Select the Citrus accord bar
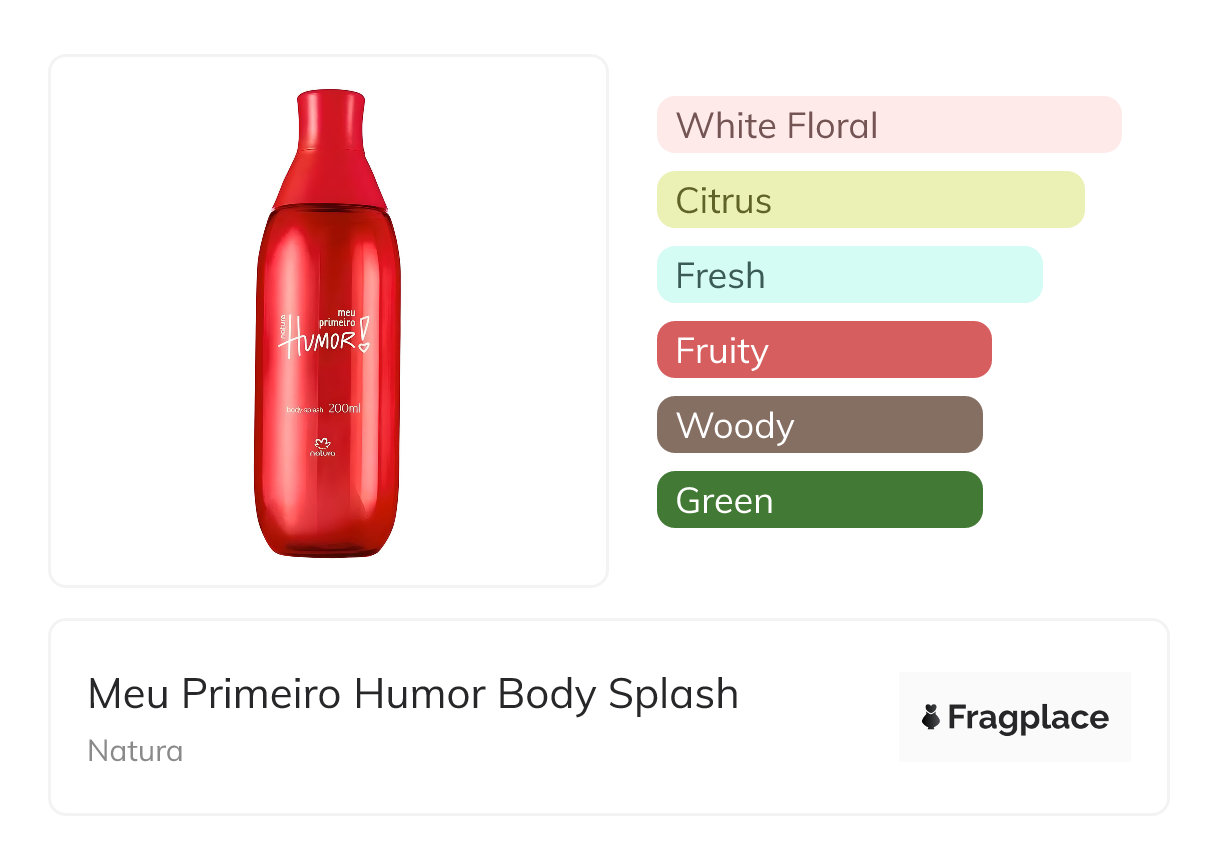This screenshot has height=864, width=1218. (870, 200)
